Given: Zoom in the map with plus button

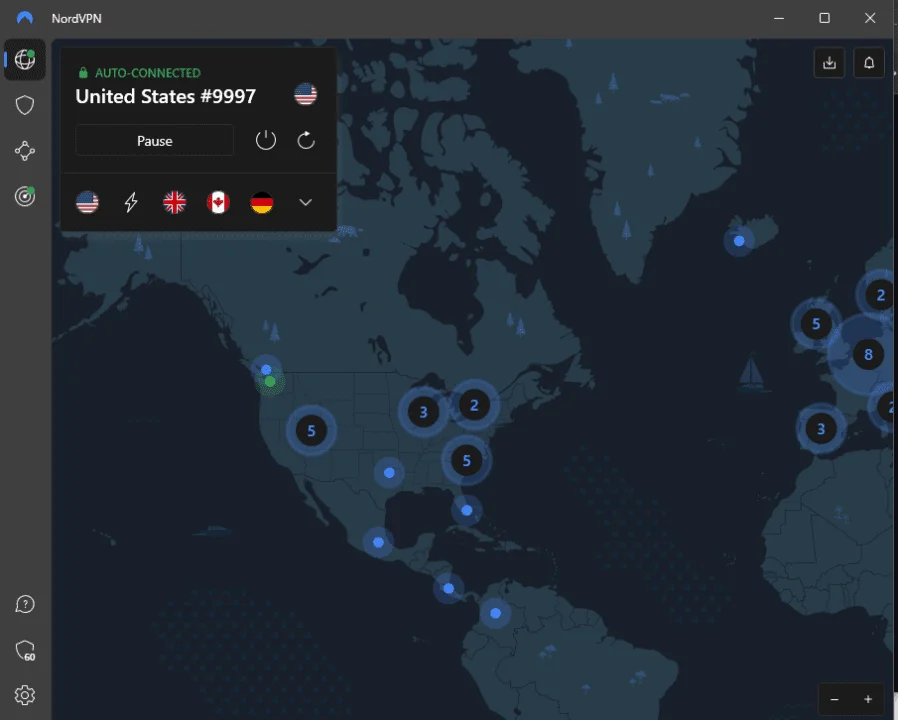Looking at the screenshot, I should pyautogui.click(x=868, y=699).
